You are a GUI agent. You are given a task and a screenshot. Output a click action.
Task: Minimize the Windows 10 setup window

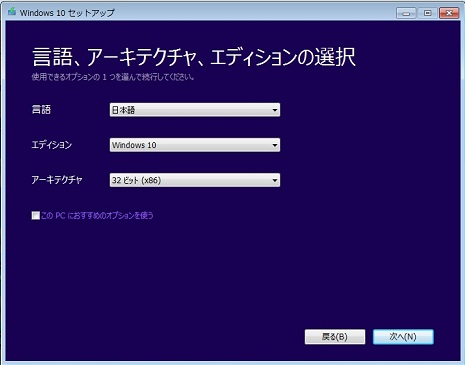(406, 13)
